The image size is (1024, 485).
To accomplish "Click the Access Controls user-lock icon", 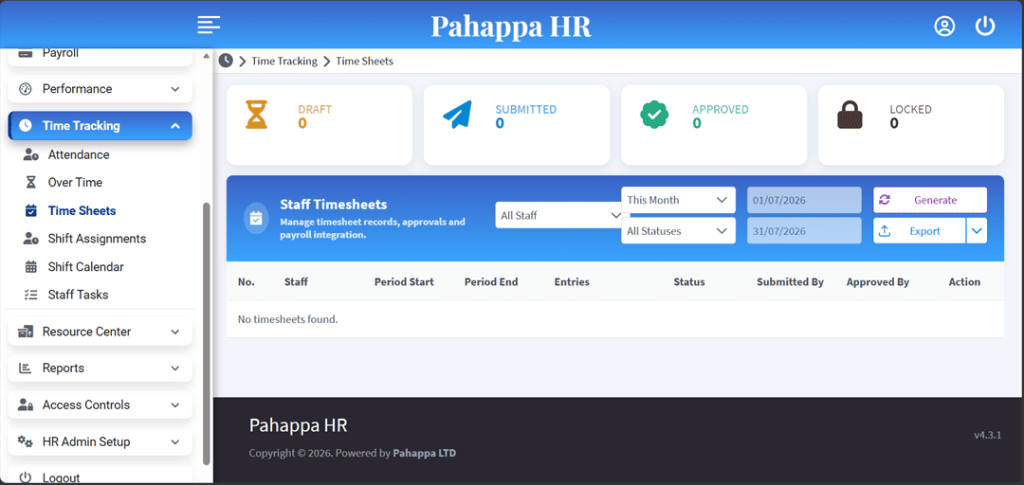I will coord(25,405).
